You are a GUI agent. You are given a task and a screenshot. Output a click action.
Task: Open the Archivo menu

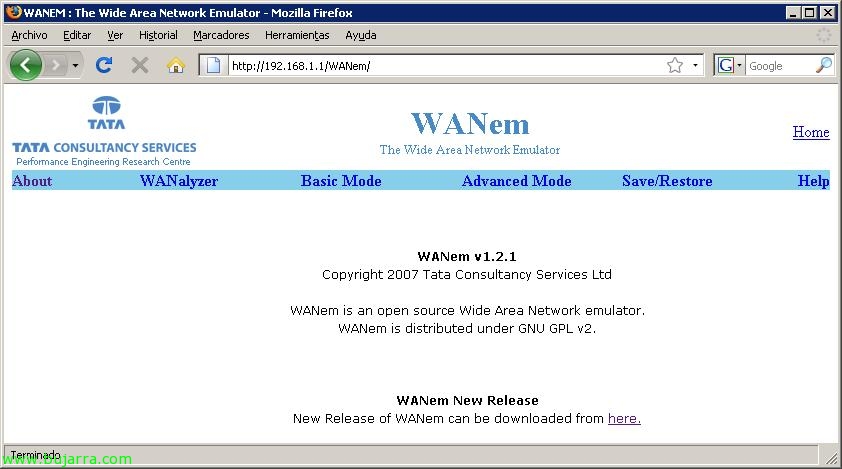(x=30, y=35)
